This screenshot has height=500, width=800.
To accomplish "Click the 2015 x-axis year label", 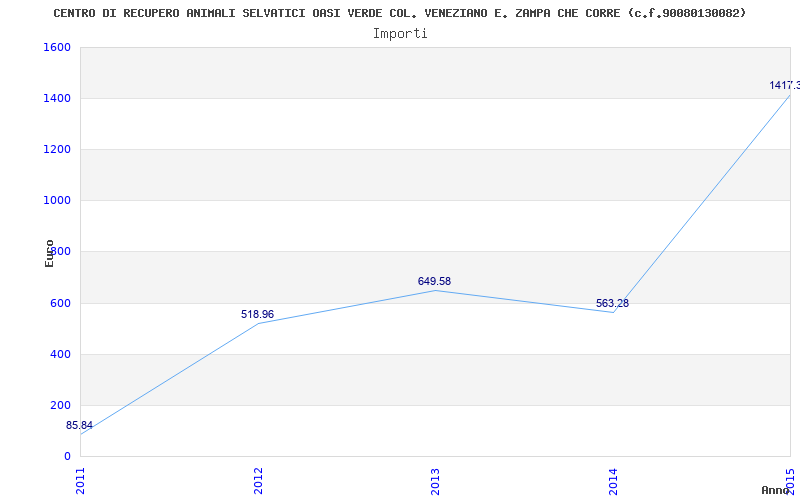I will pyautogui.click(x=790, y=480).
